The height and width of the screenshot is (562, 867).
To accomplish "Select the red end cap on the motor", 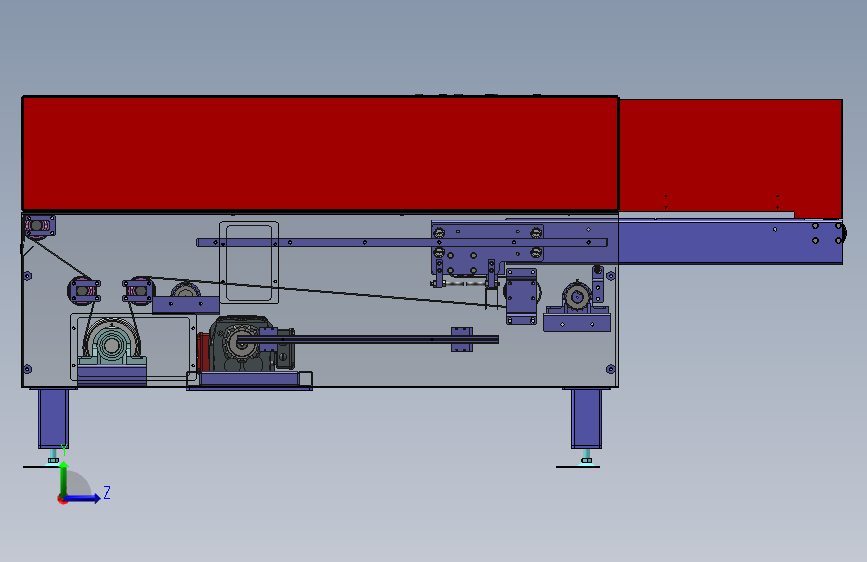I will [x=203, y=352].
